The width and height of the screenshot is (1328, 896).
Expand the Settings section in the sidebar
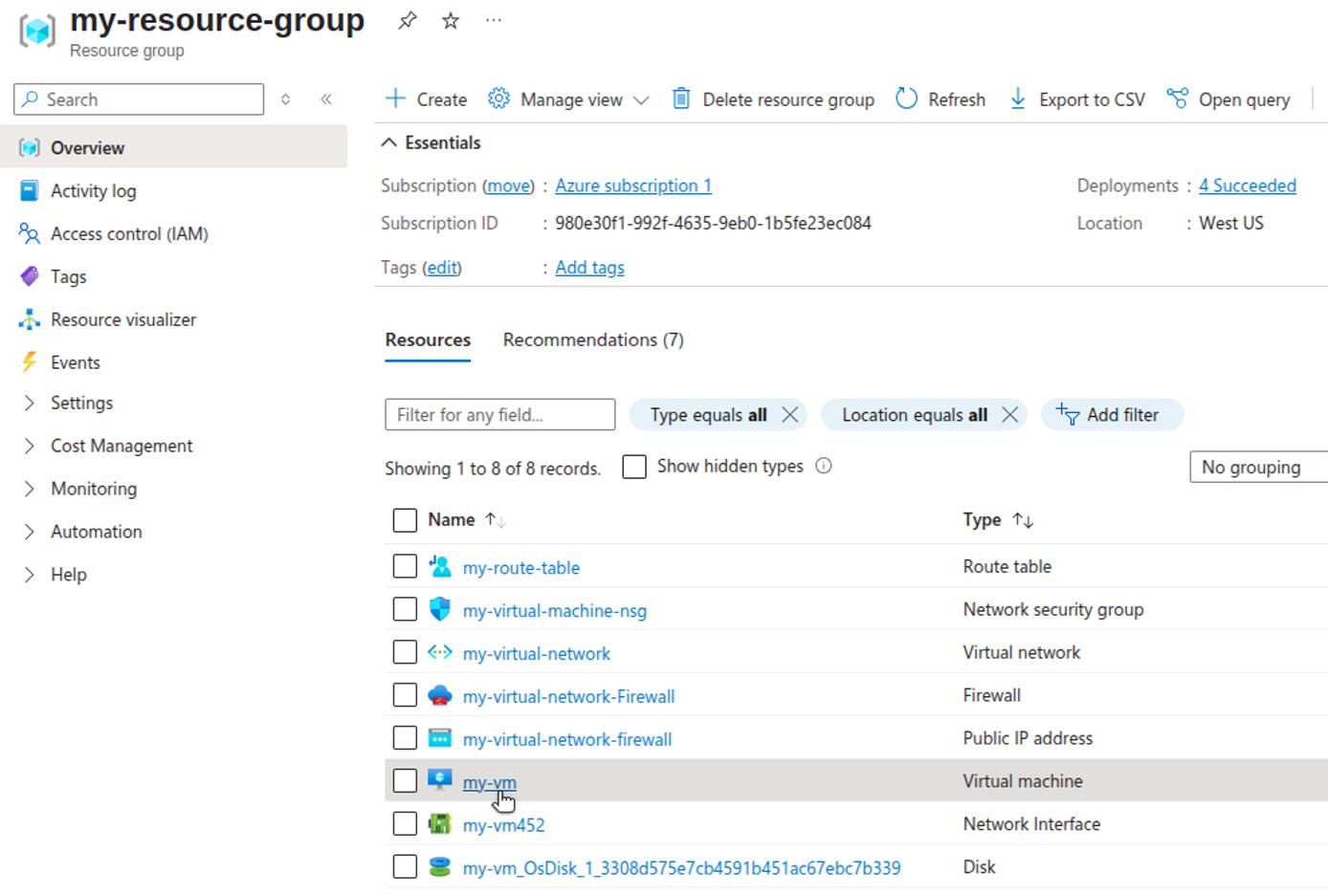(81, 403)
